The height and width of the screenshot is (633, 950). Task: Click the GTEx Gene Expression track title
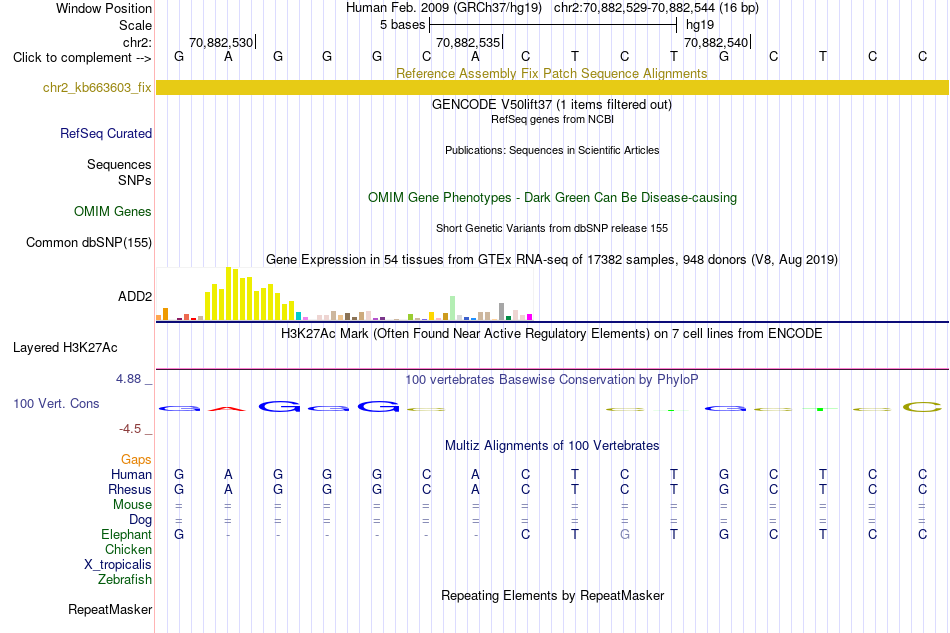(552, 259)
